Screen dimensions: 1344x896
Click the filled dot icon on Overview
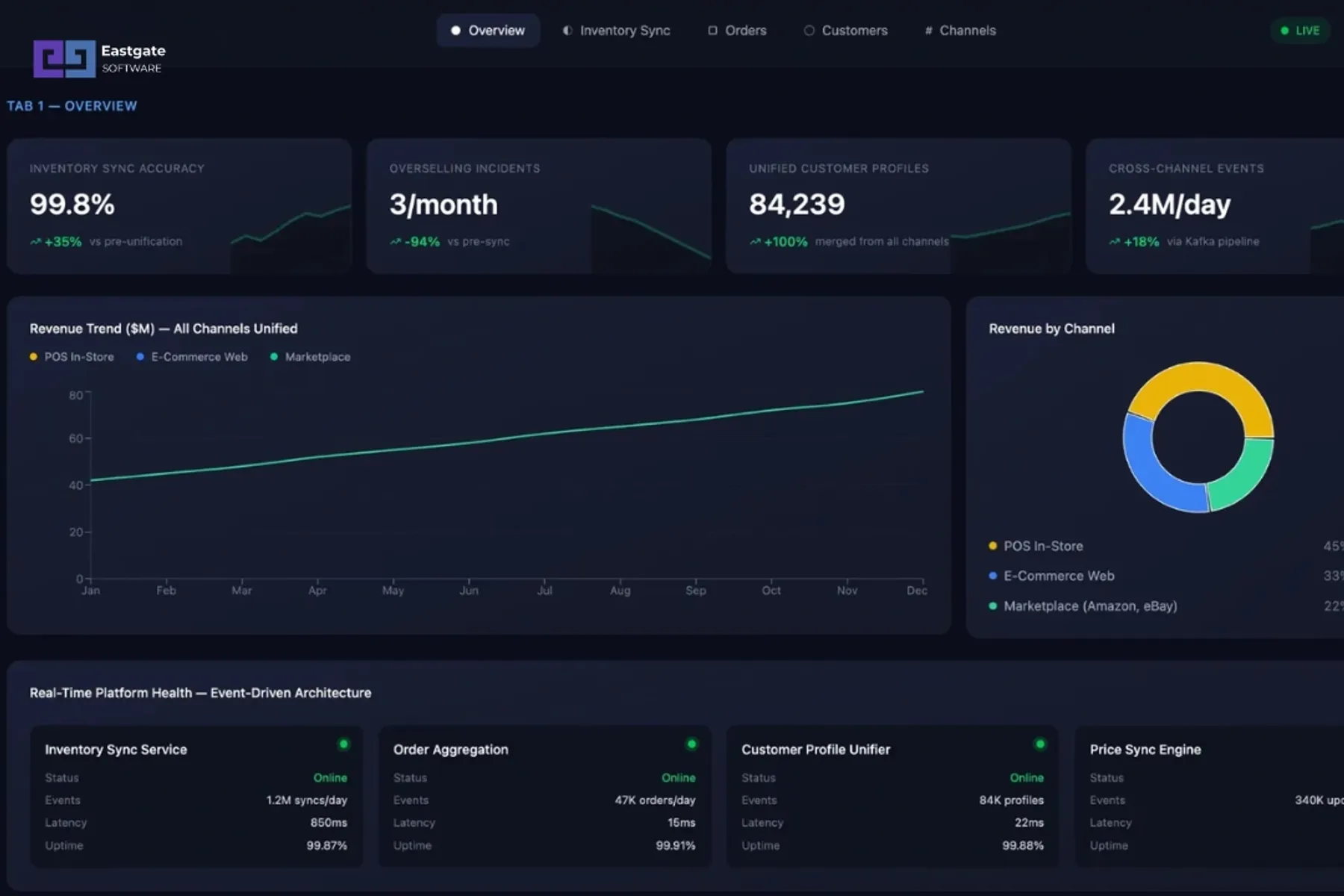456,31
